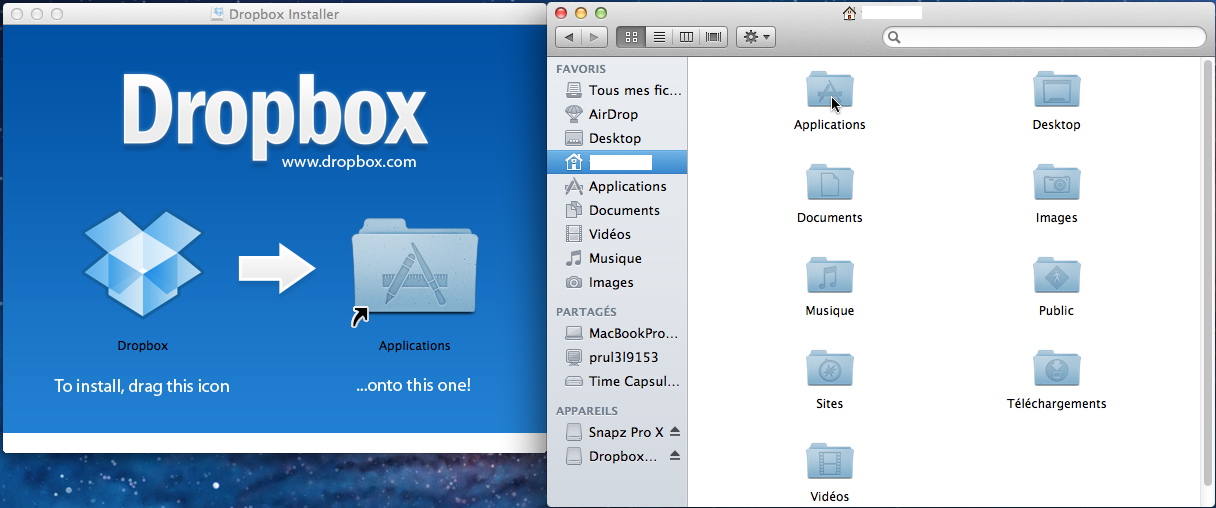Select Vidéos in Finder sidebar
Image resolution: width=1216 pixels, height=508 pixels.
pyautogui.click(x=617, y=234)
